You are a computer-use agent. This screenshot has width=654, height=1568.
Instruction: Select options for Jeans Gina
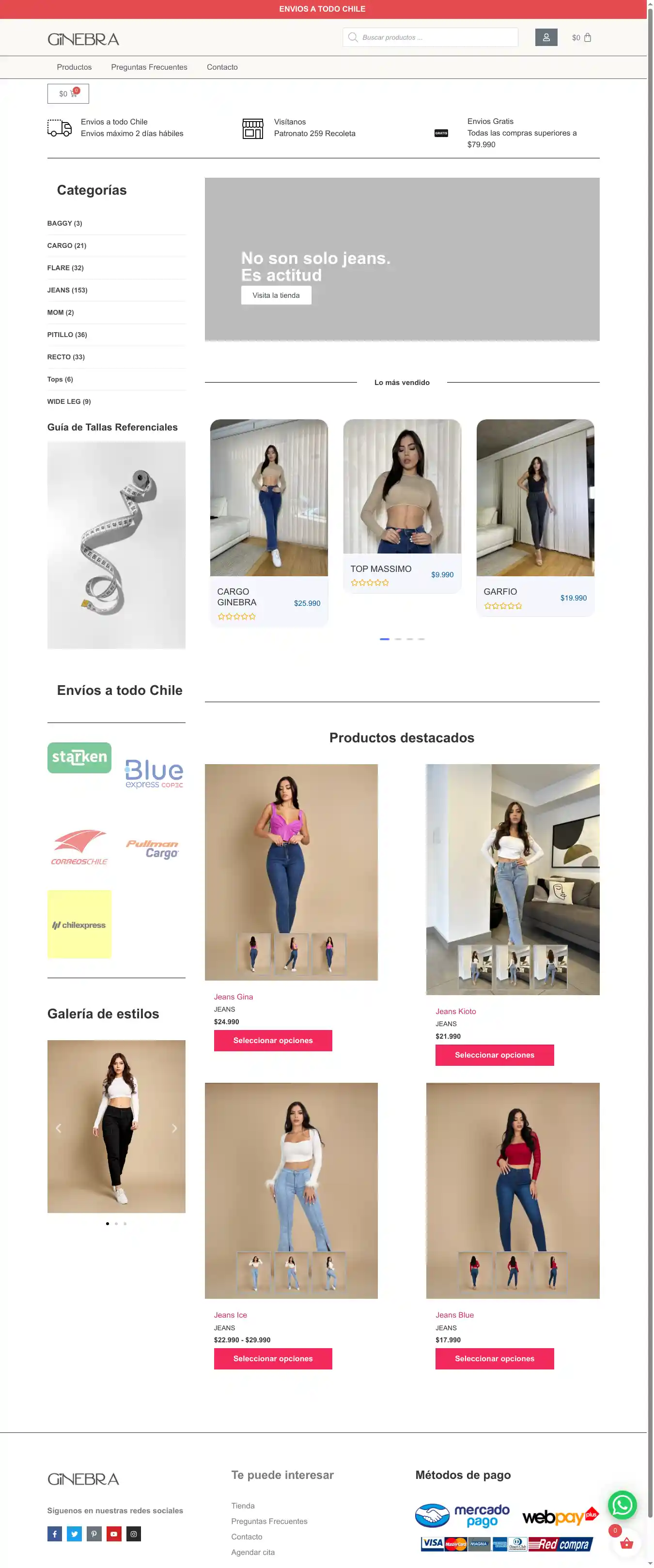coord(273,1040)
